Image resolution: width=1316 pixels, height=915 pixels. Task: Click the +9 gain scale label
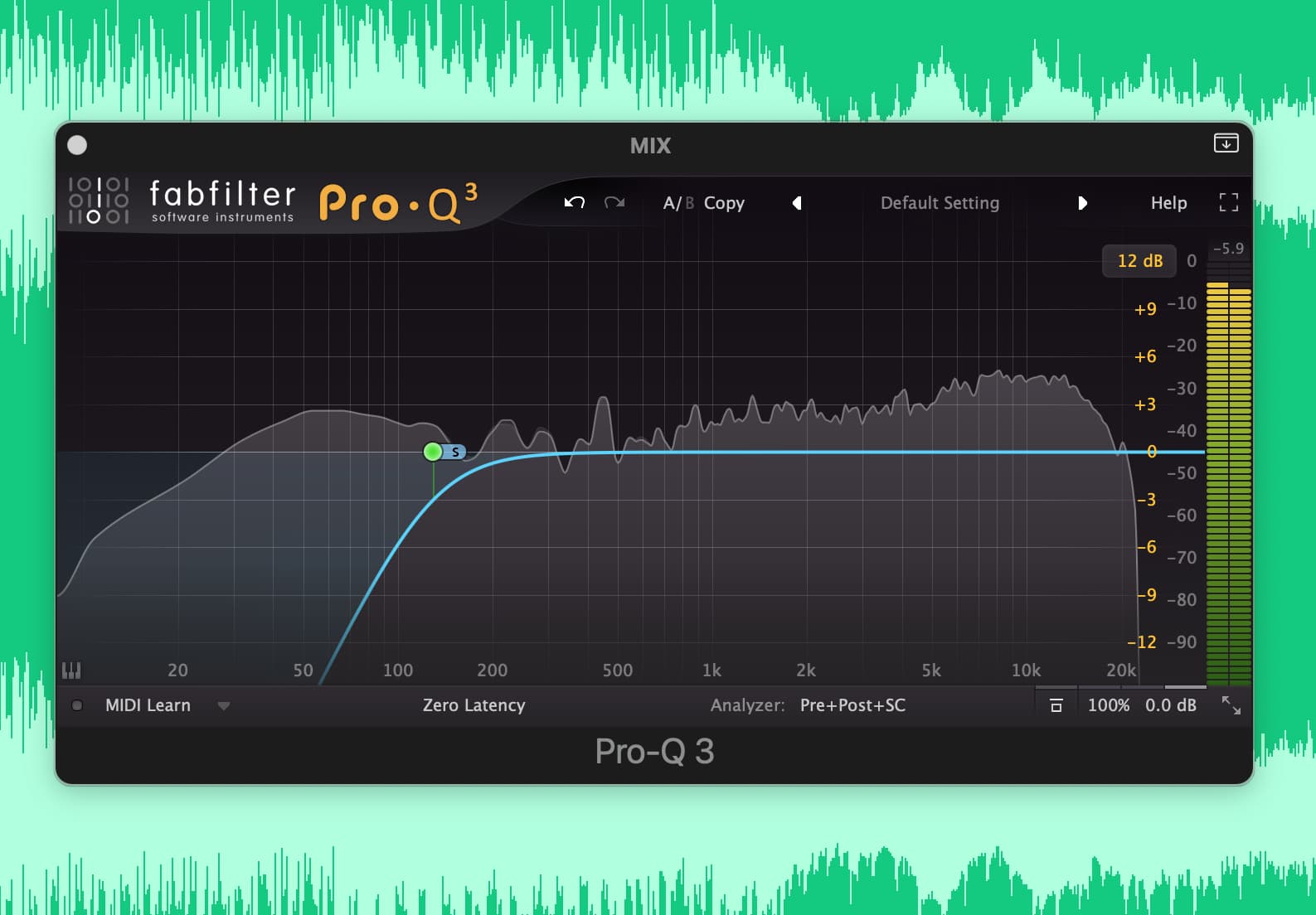point(1145,309)
